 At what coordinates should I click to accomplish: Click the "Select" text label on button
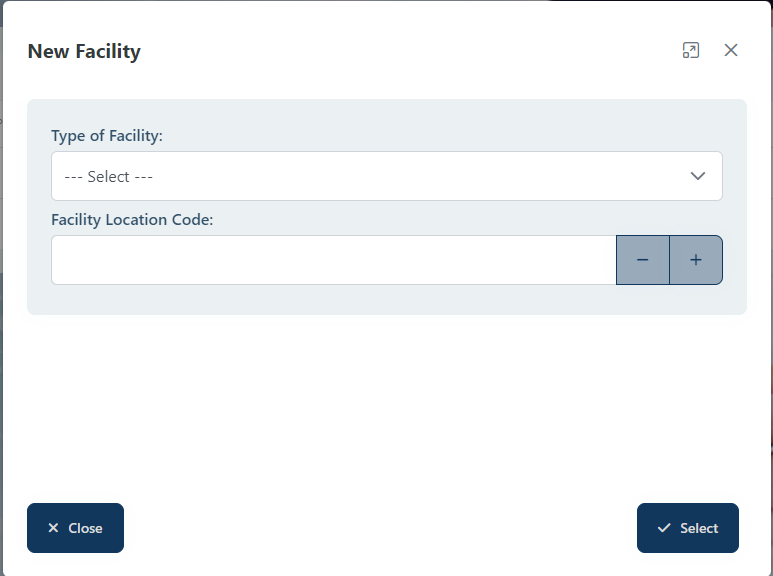click(699, 528)
